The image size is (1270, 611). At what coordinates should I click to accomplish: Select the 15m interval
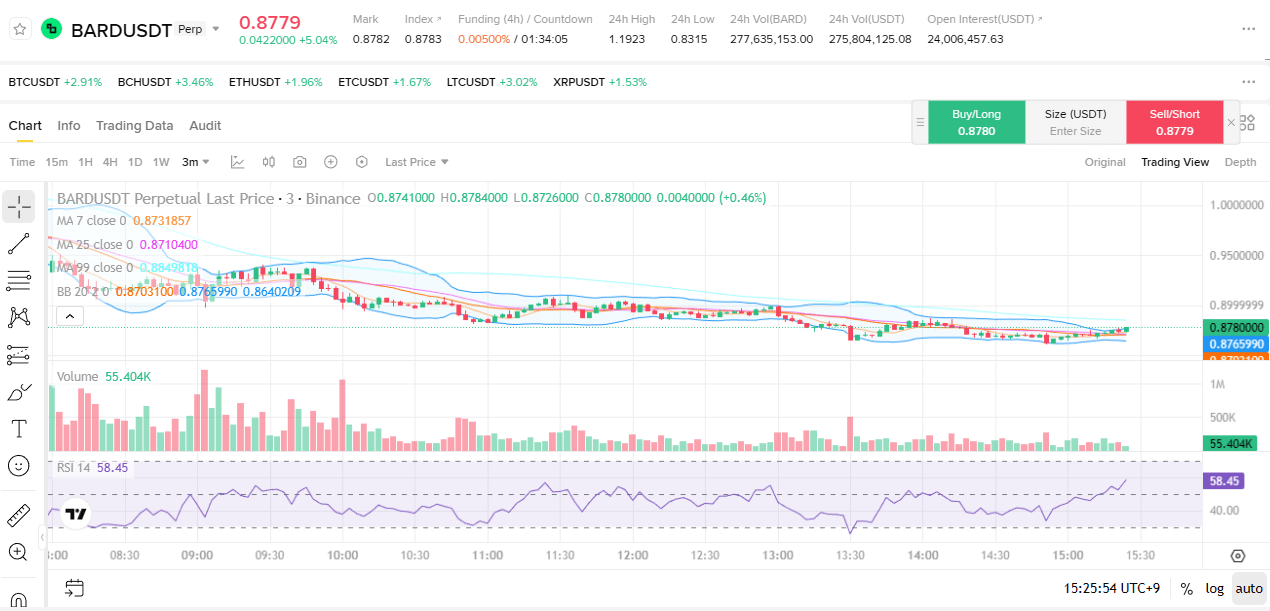[x=57, y=162]
